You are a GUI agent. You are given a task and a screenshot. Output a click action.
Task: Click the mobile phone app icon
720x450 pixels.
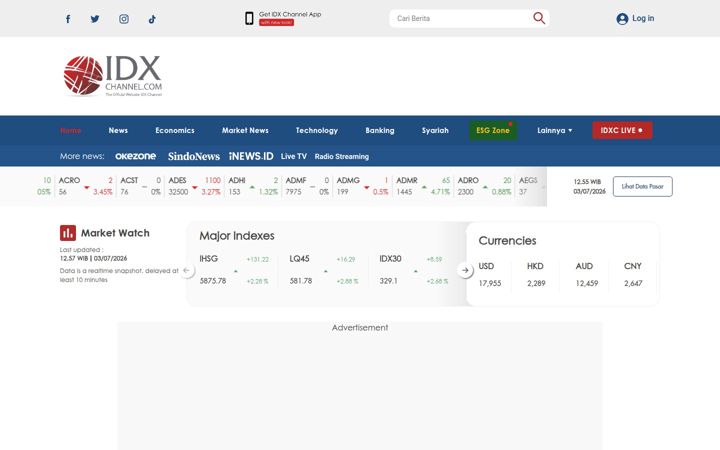pos(249,18)
